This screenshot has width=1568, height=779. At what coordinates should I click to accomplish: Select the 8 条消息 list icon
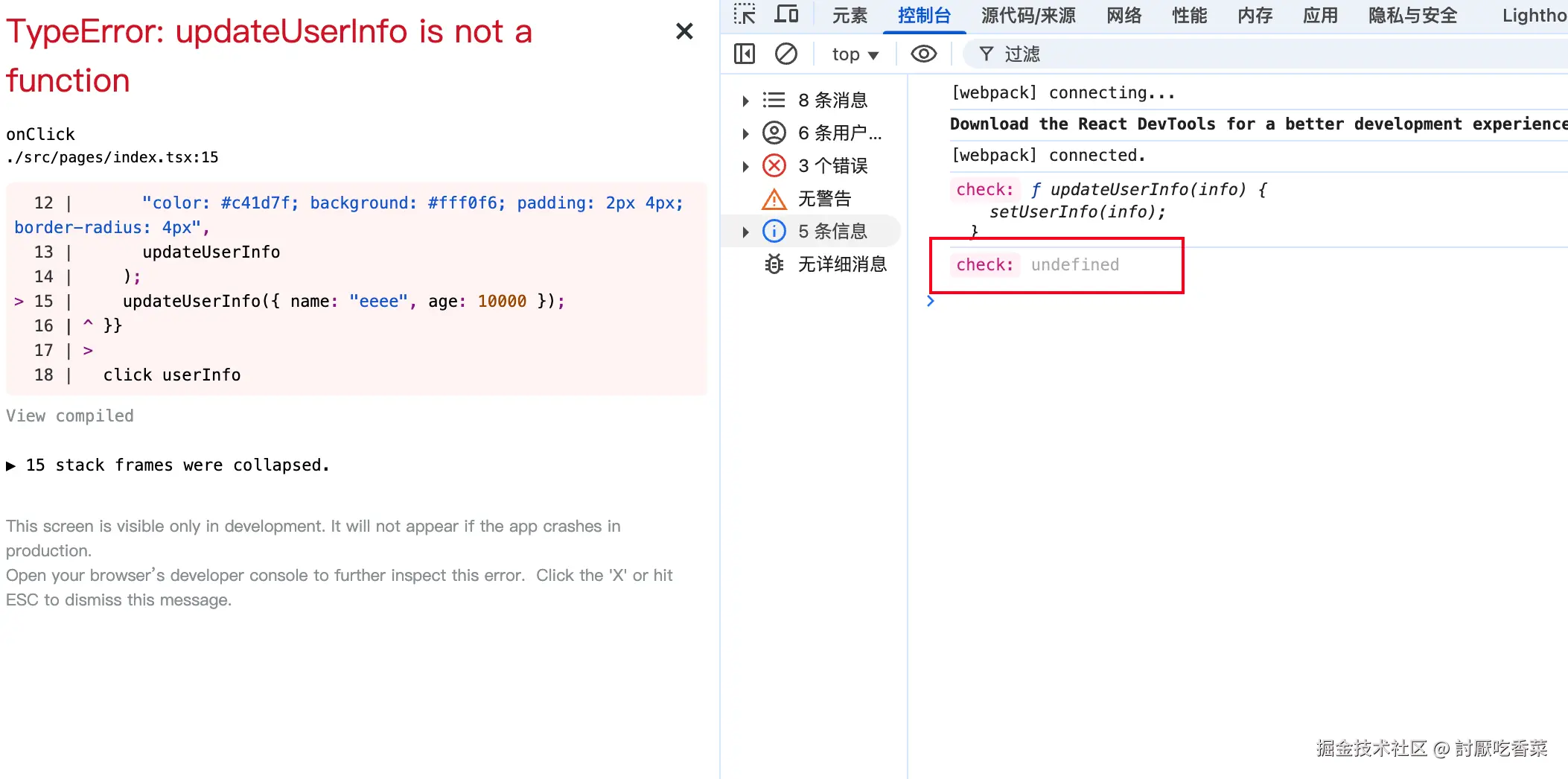774,100
